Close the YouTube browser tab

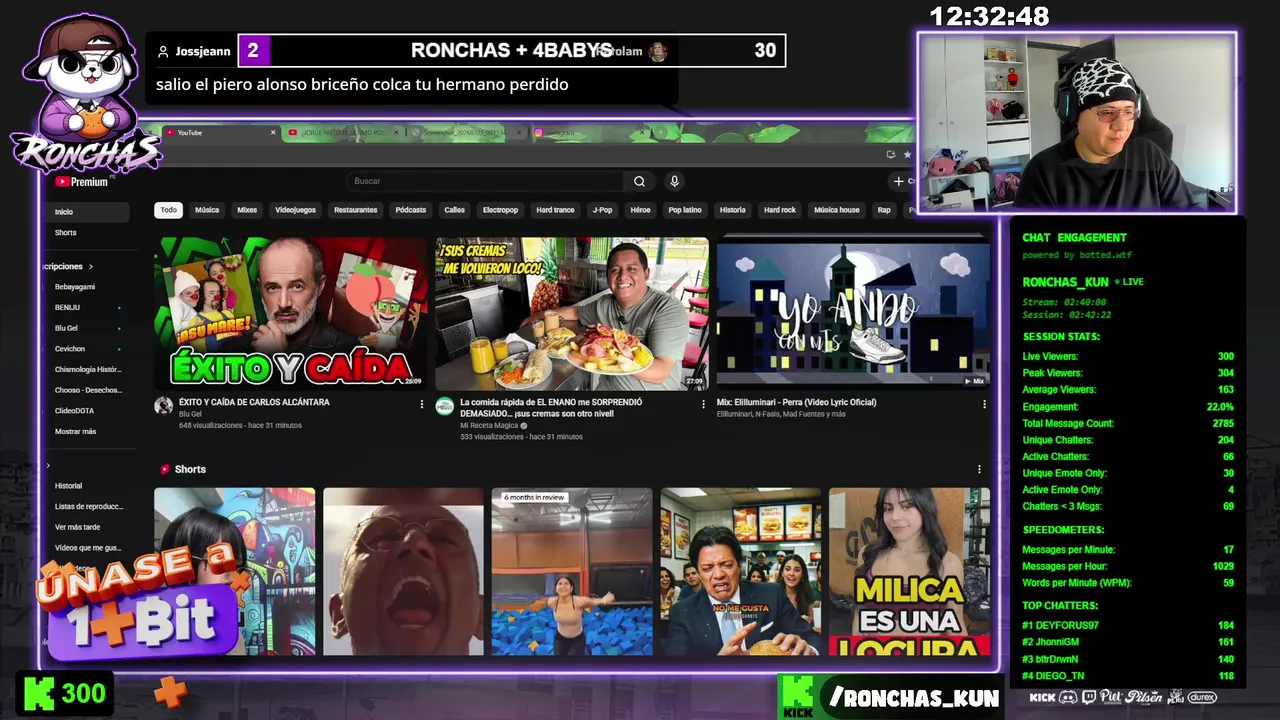273,132
